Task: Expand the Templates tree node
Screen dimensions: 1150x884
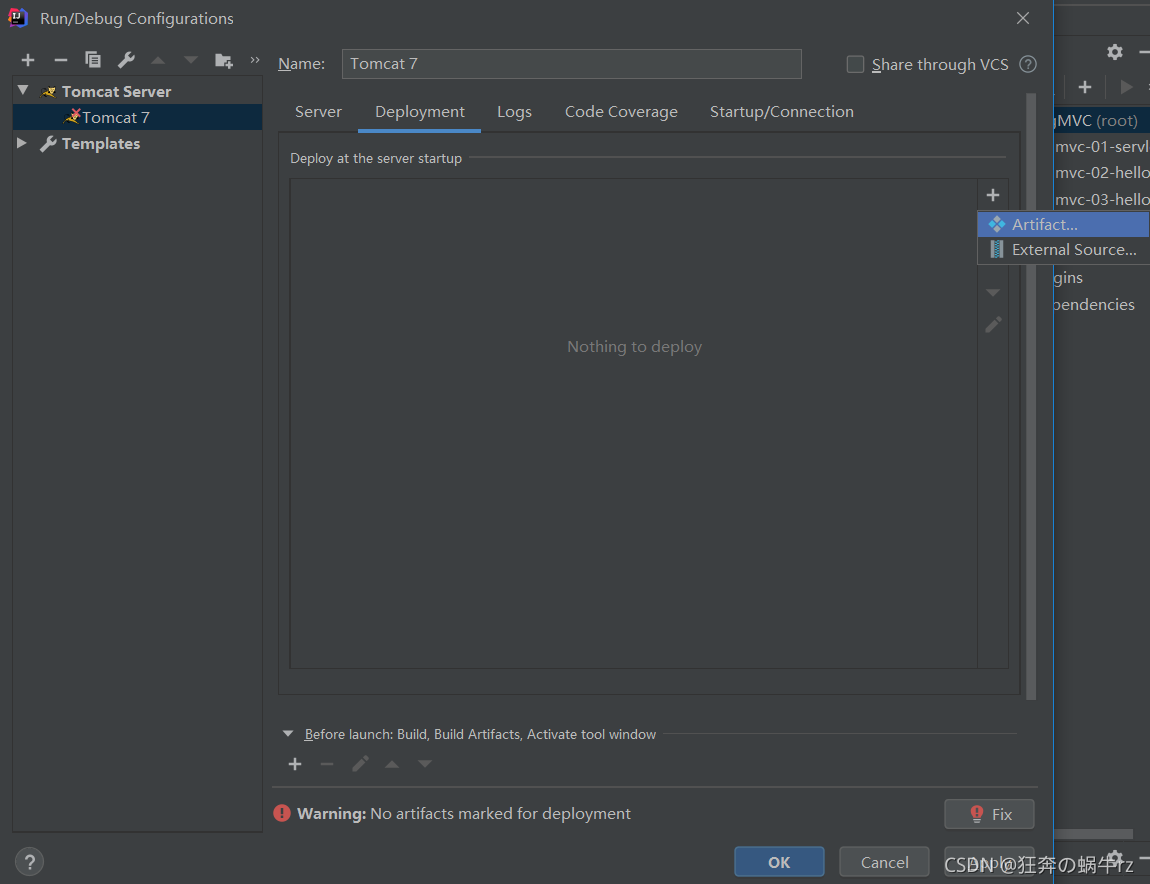Action: 22,143
